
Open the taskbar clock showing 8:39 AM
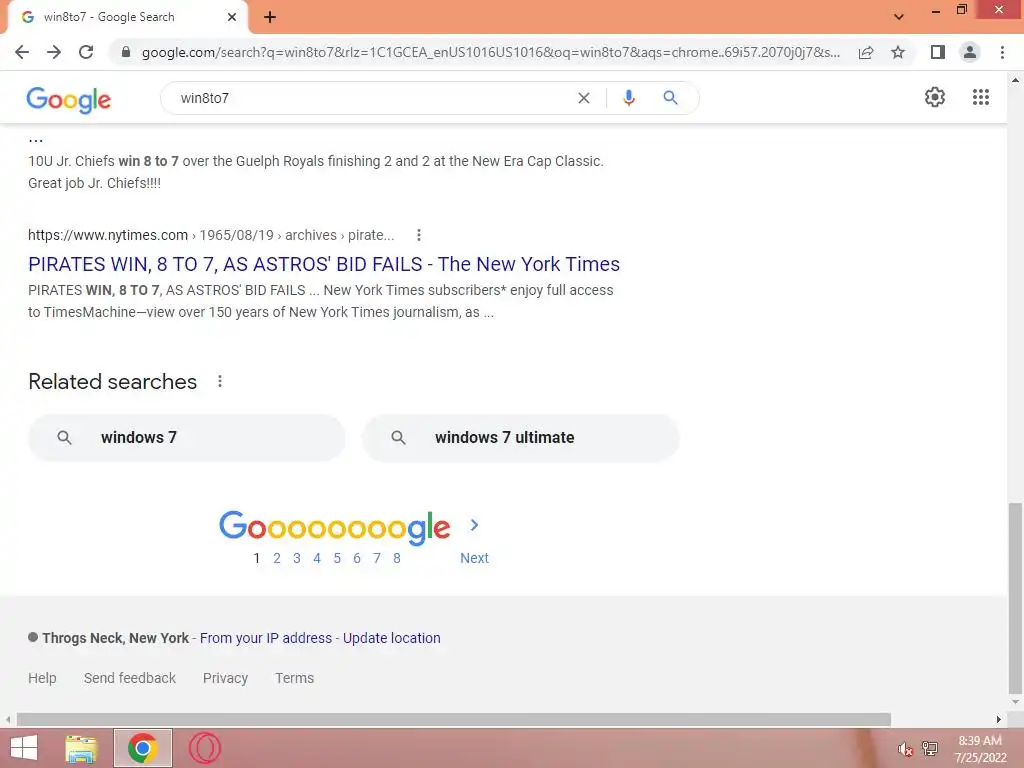click(980, 749)
